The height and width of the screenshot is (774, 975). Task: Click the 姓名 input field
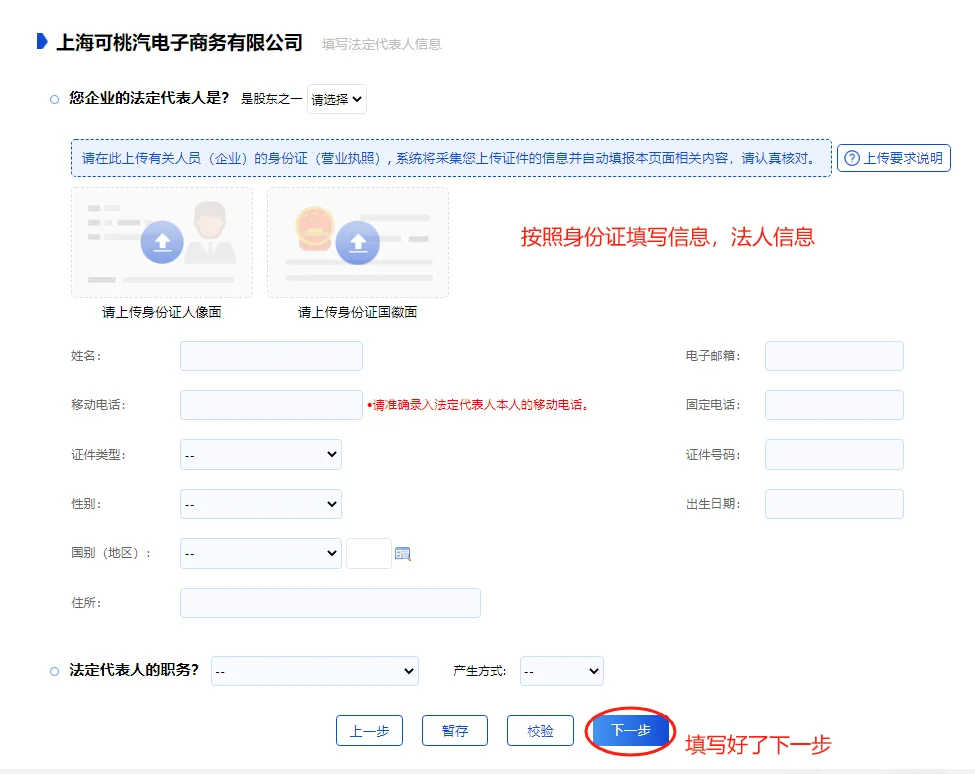270,355
